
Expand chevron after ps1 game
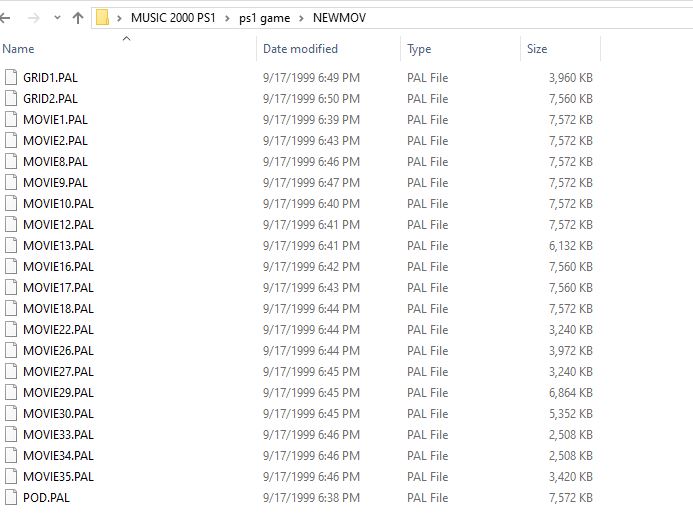pos(301,19)
